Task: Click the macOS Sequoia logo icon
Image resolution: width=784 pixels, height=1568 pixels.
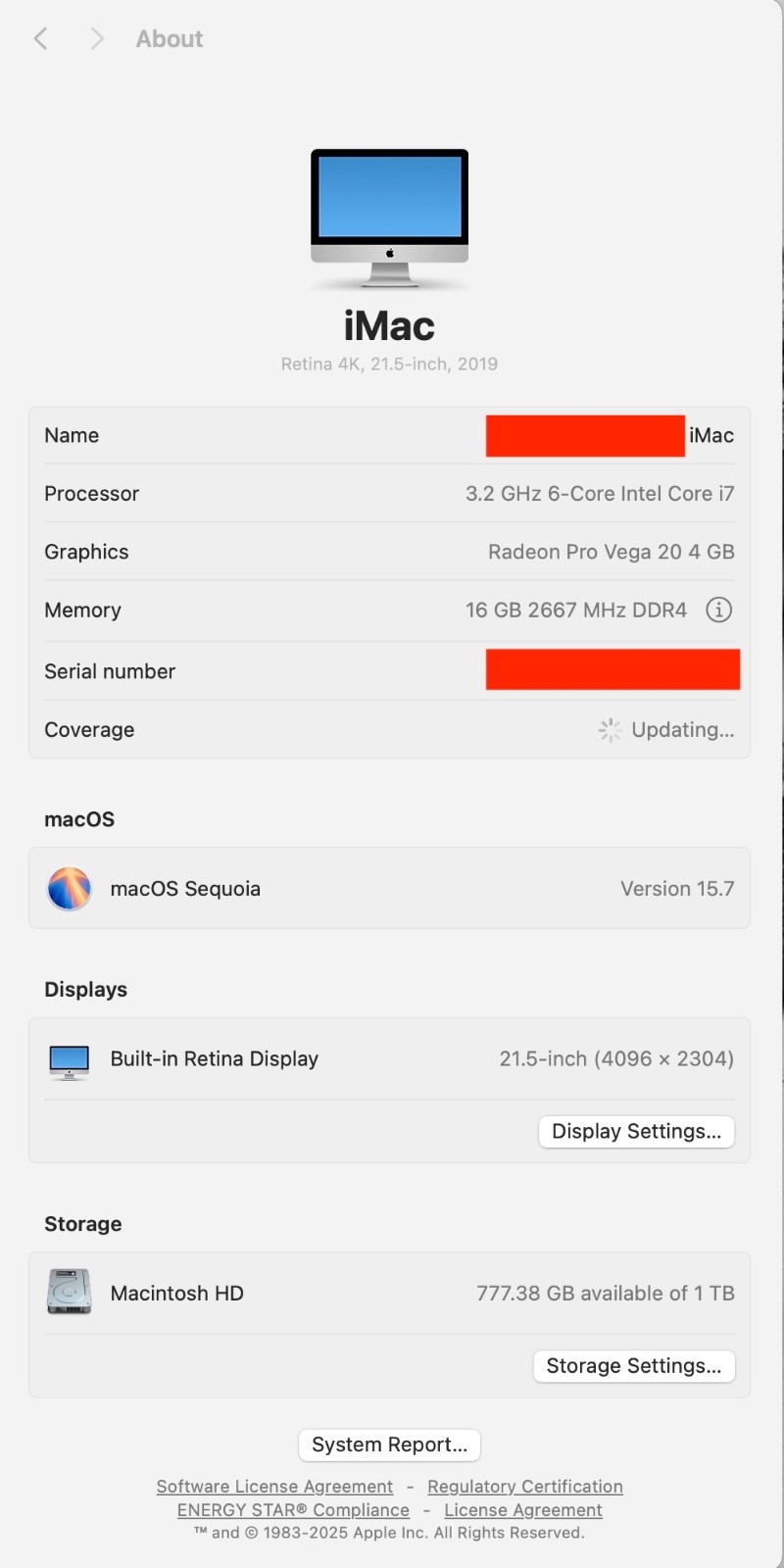Action: tap(70, 889)
